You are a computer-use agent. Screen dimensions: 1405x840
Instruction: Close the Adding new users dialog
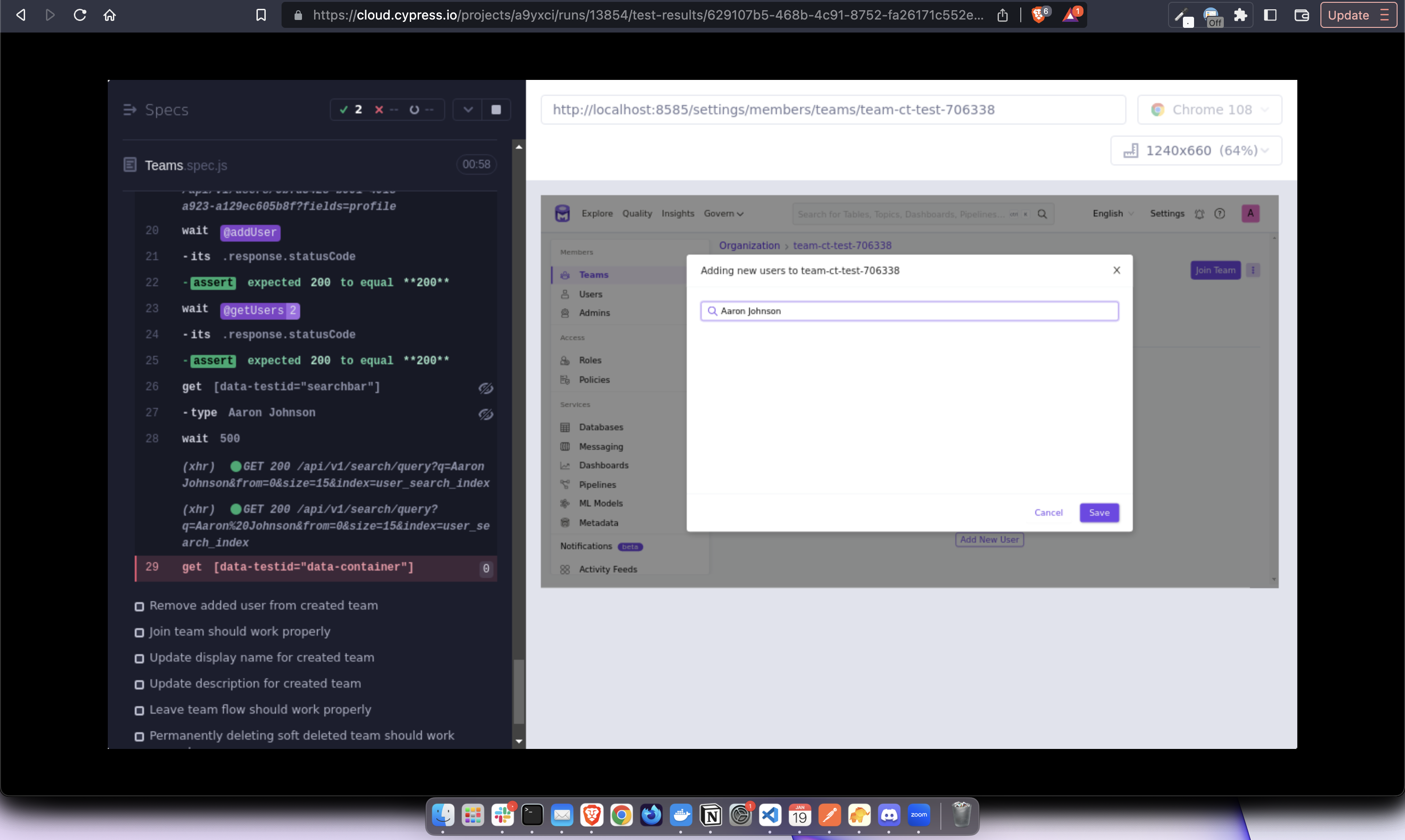click(1116, 270)
